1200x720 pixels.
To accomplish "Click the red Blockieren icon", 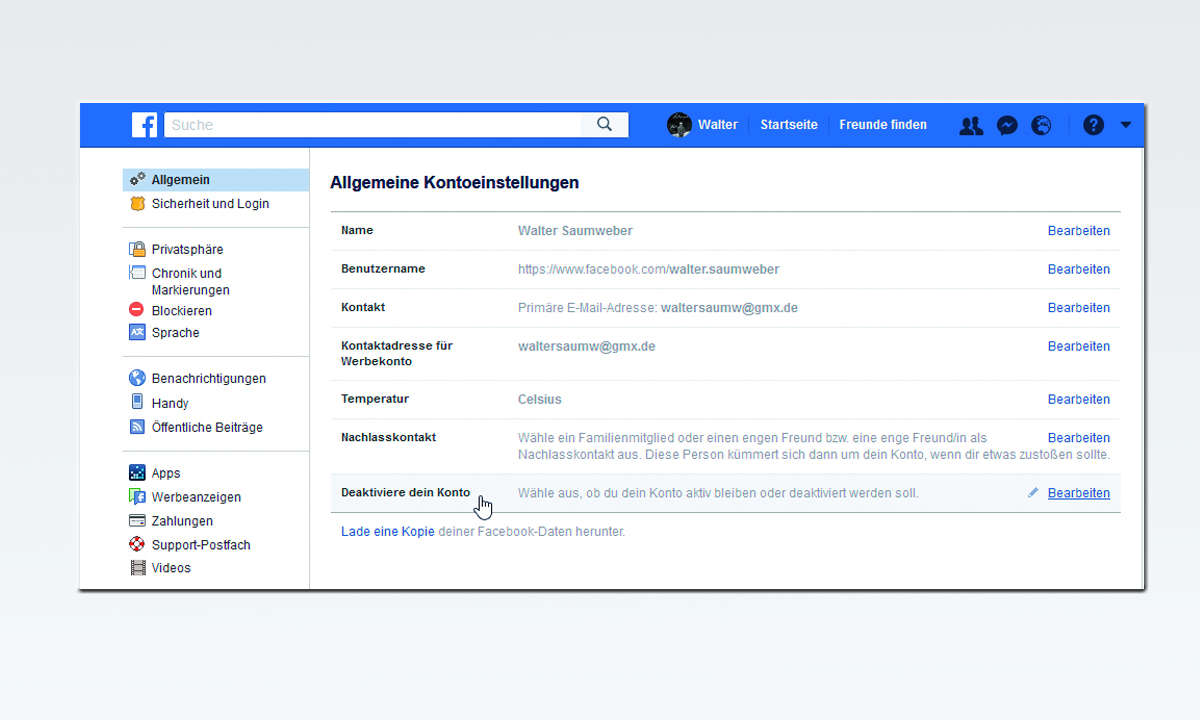I will pos(138,310).
